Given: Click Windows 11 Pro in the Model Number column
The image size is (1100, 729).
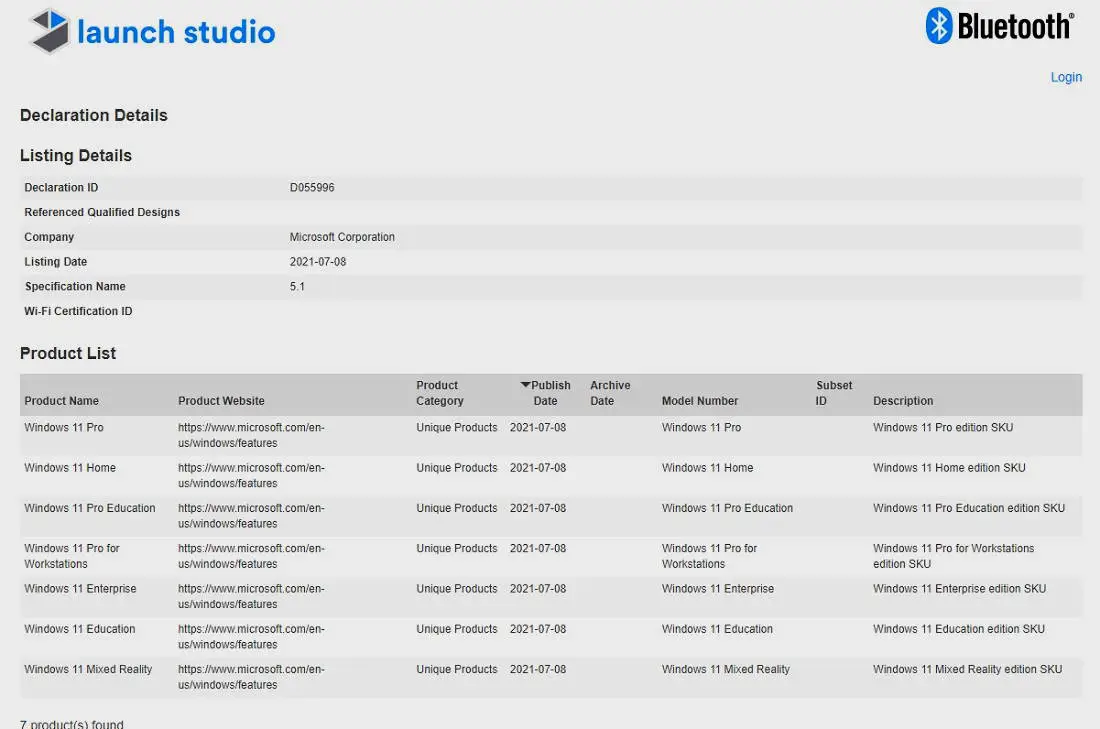Looking at the screenshot, I should click(702, 427).
